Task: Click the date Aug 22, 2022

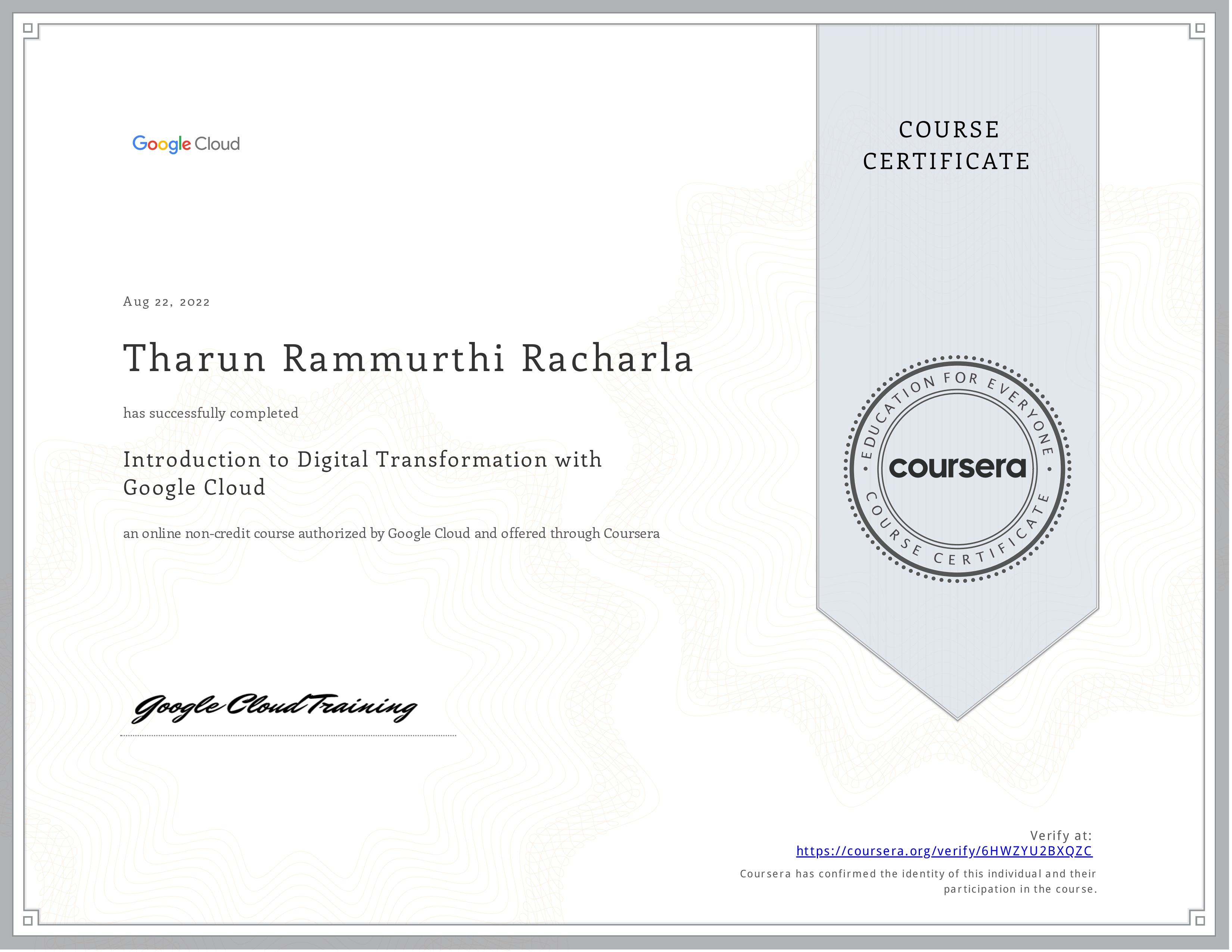Action: click(x=167, y=302)
